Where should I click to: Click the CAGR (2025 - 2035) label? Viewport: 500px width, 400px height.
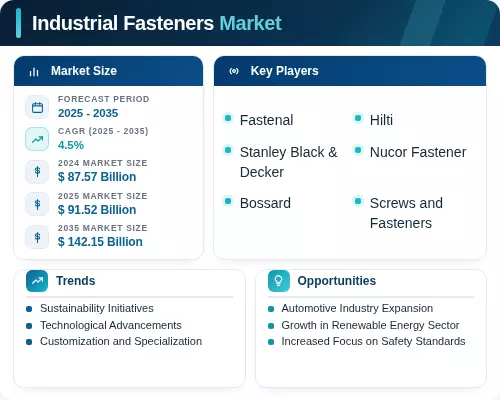pos(103,131)
